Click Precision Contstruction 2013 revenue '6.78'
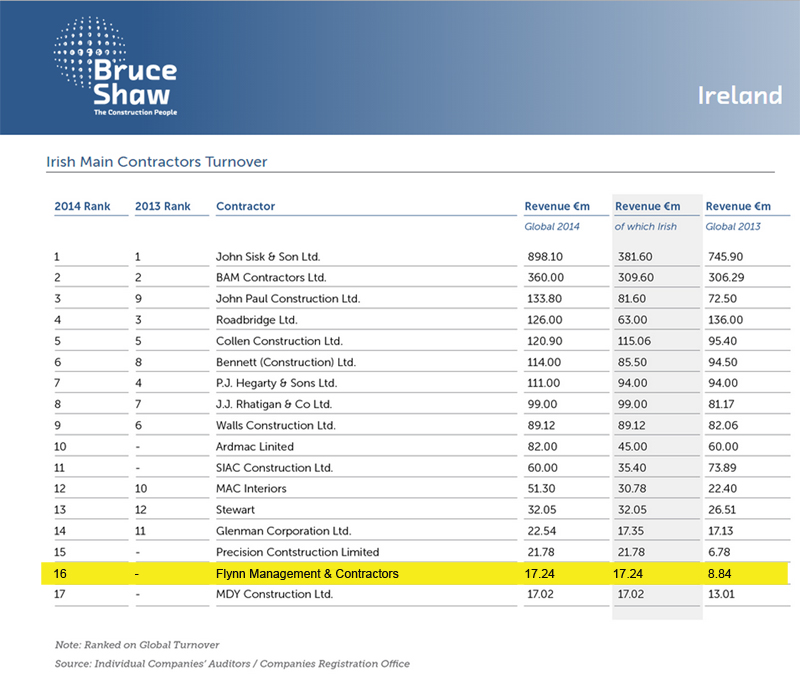This screenshot has height=696, width=800. (719, 552)
